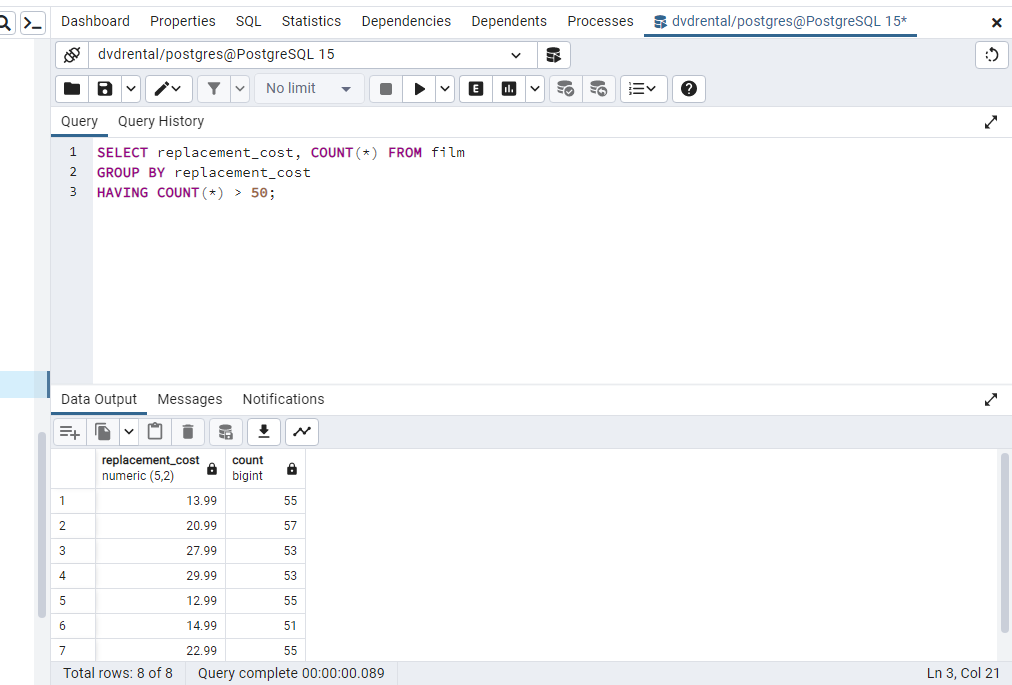Save data changes to the database
The image size is (1012, 685).
[x=225, y=431]
